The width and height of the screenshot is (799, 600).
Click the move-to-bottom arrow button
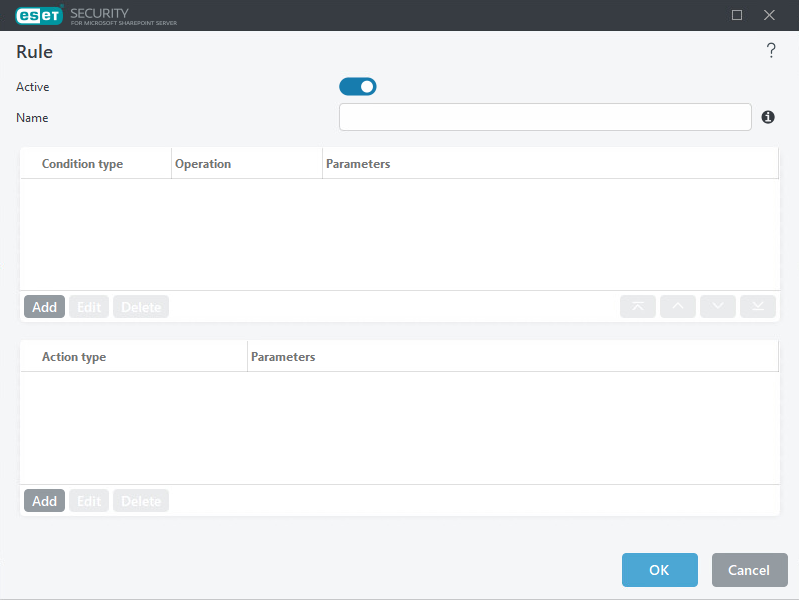[758, 307]
